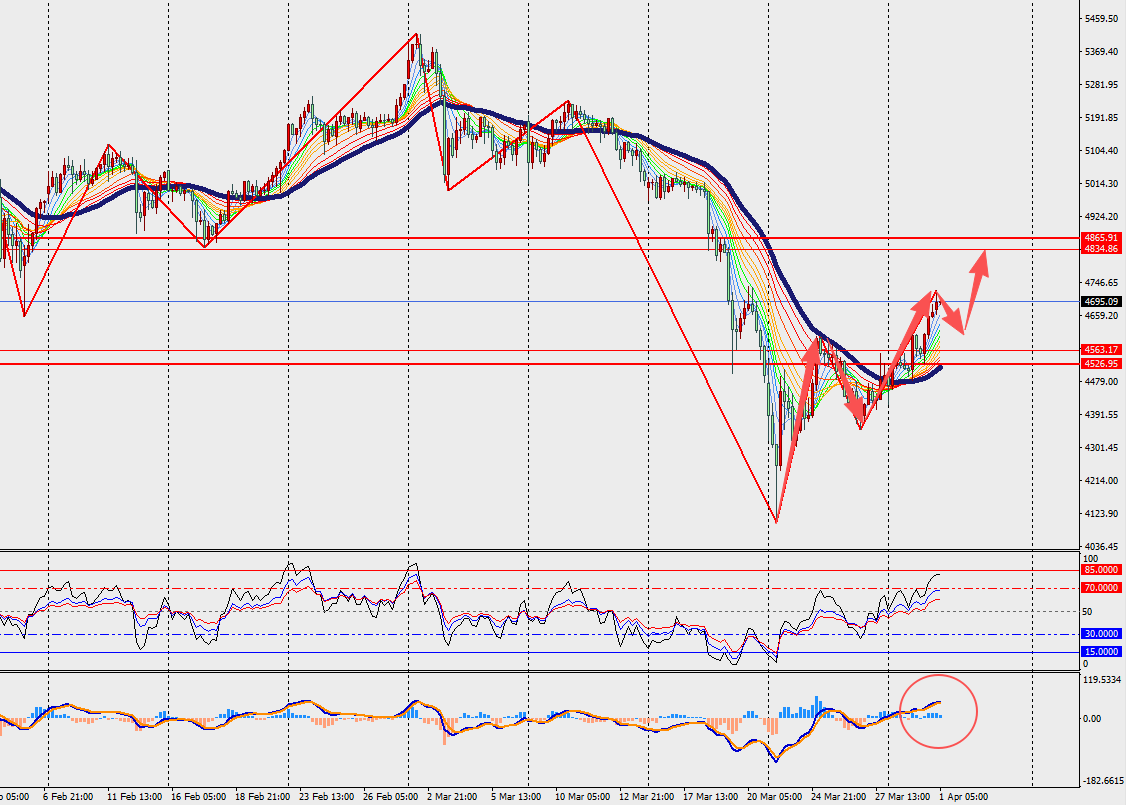The image size is (1127, 805).
Task: Click the 6 Feb 21:00 time label
Action: (68, 797)
